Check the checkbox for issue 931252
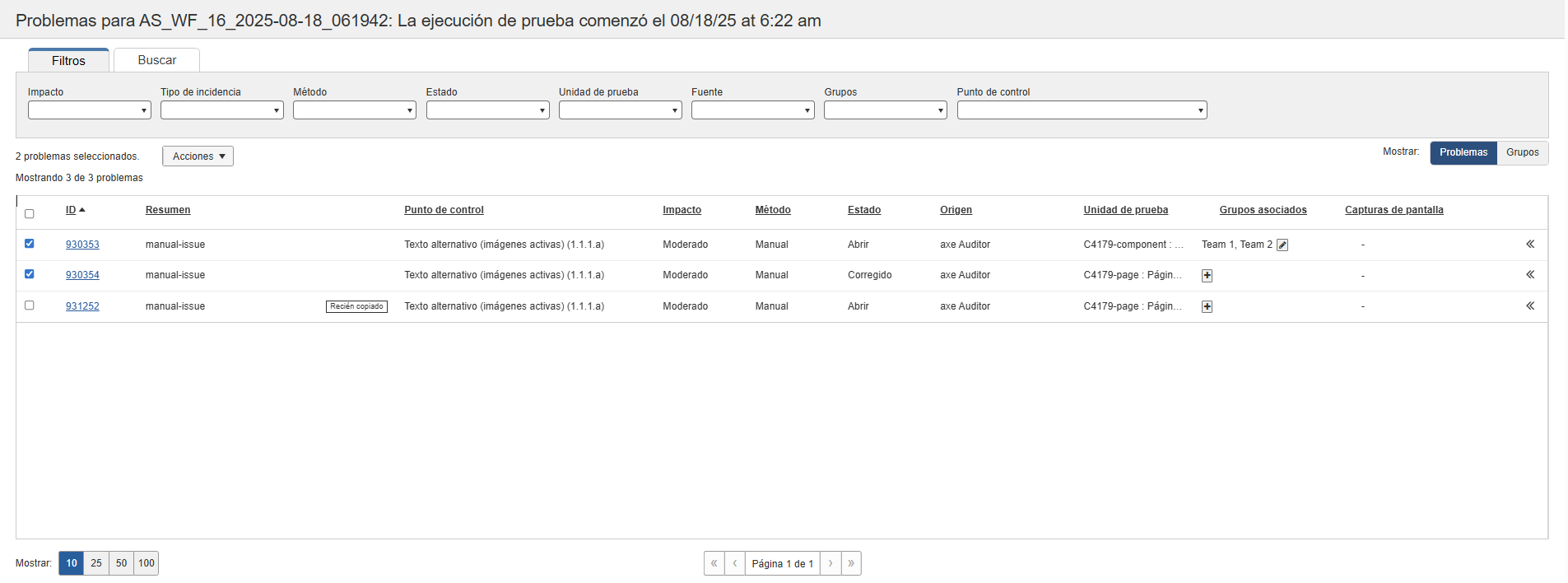1568x583 pixels. tap(30, 305)
